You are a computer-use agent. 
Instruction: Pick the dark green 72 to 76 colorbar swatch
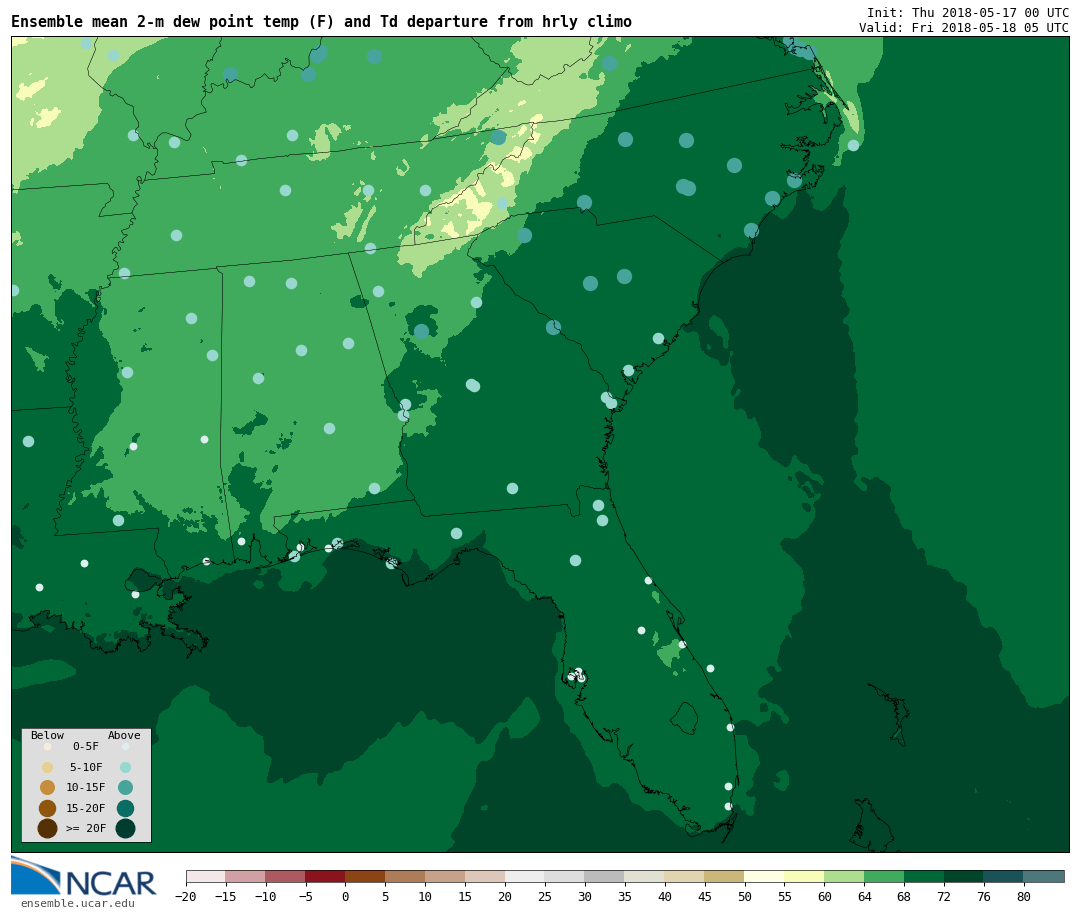tap(965, 876)
